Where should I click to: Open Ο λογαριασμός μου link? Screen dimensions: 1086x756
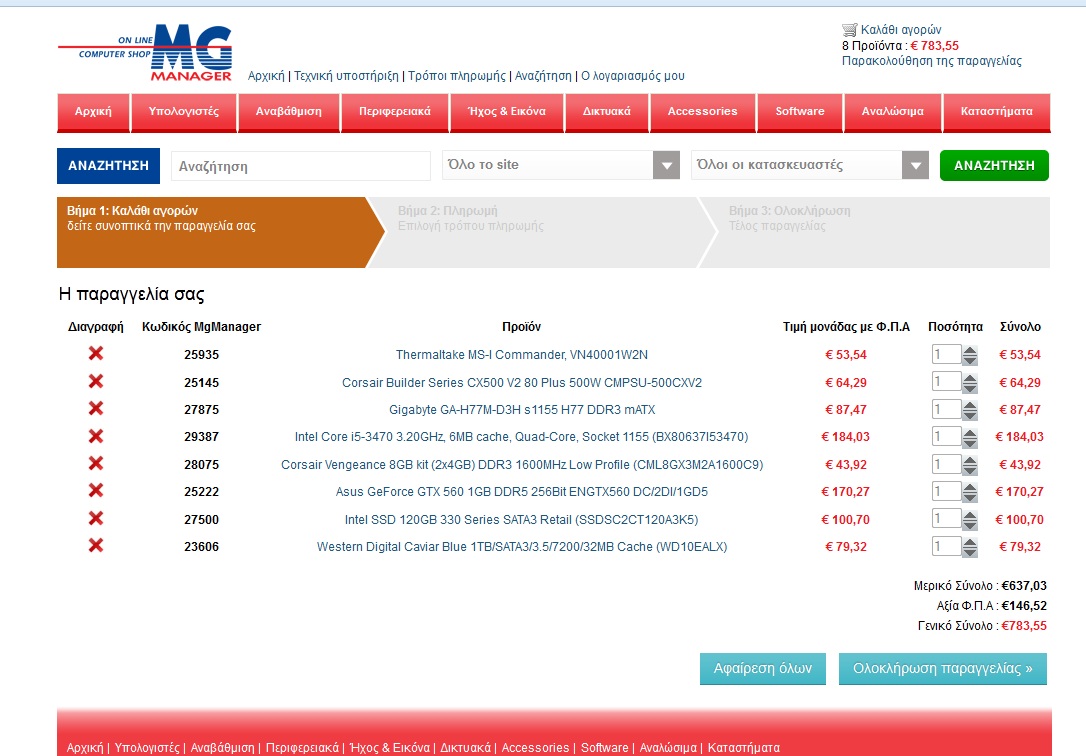point(632,75)
